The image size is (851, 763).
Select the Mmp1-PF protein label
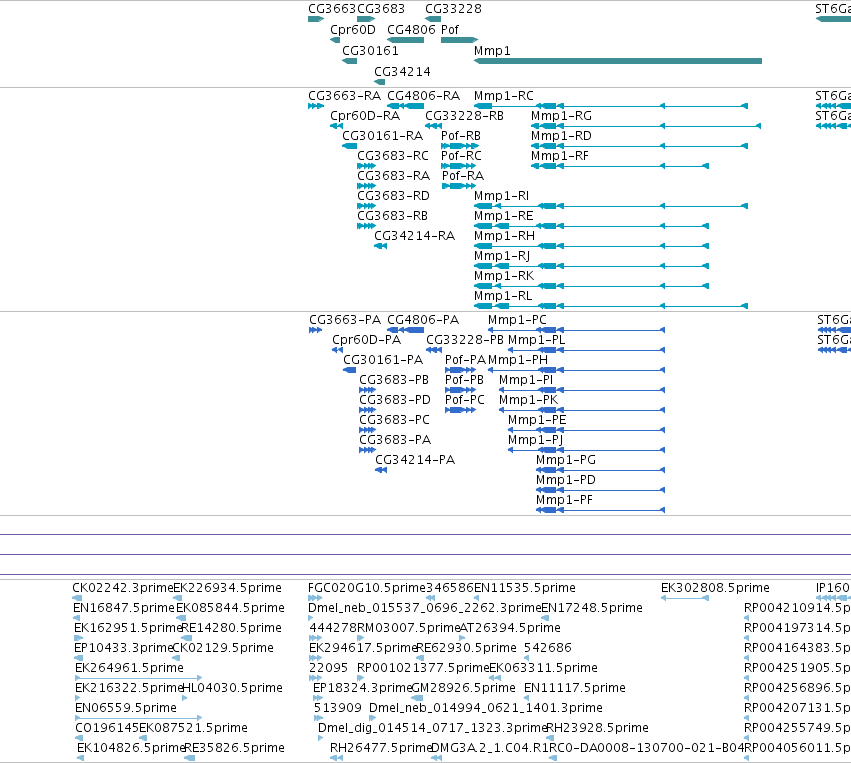[x=564, y=500]
